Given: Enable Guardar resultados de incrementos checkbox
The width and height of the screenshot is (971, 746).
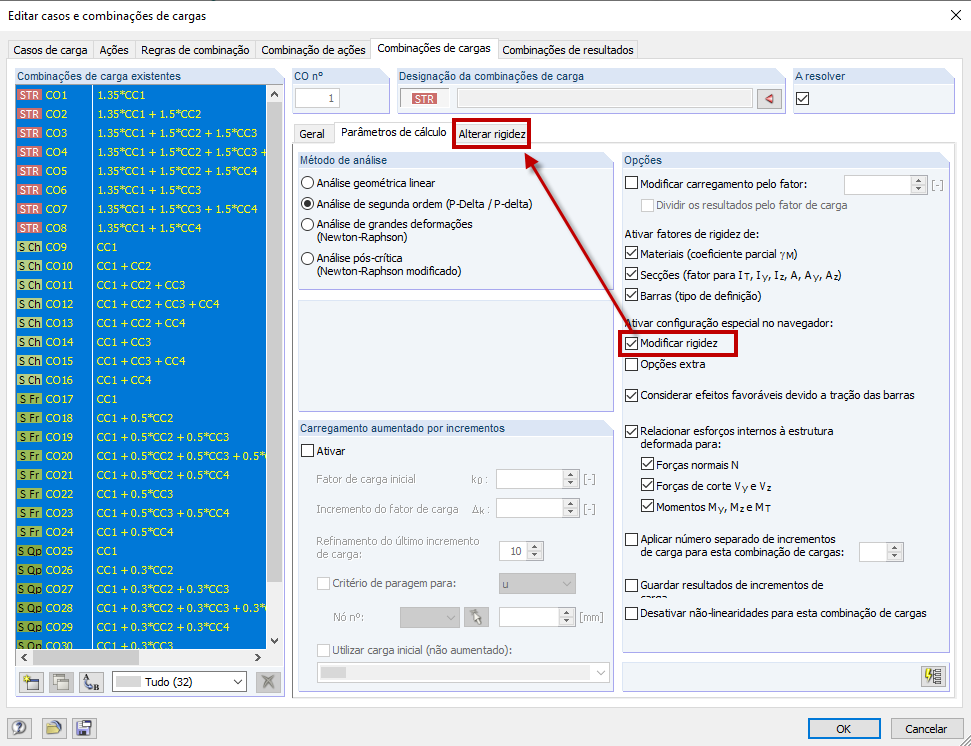Looking at the screenshot, I should (632, 586).
